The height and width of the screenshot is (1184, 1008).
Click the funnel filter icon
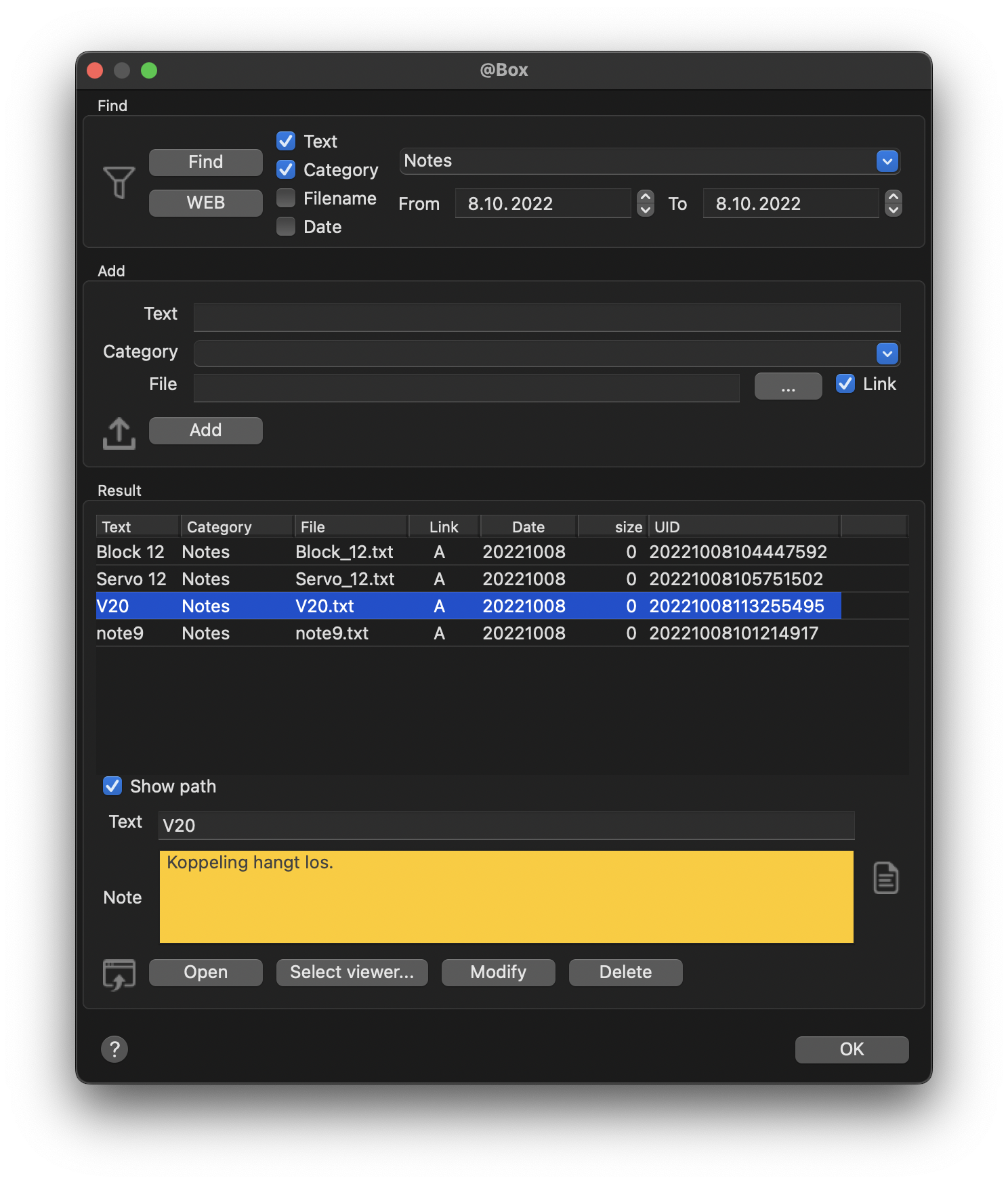point(119,182)
